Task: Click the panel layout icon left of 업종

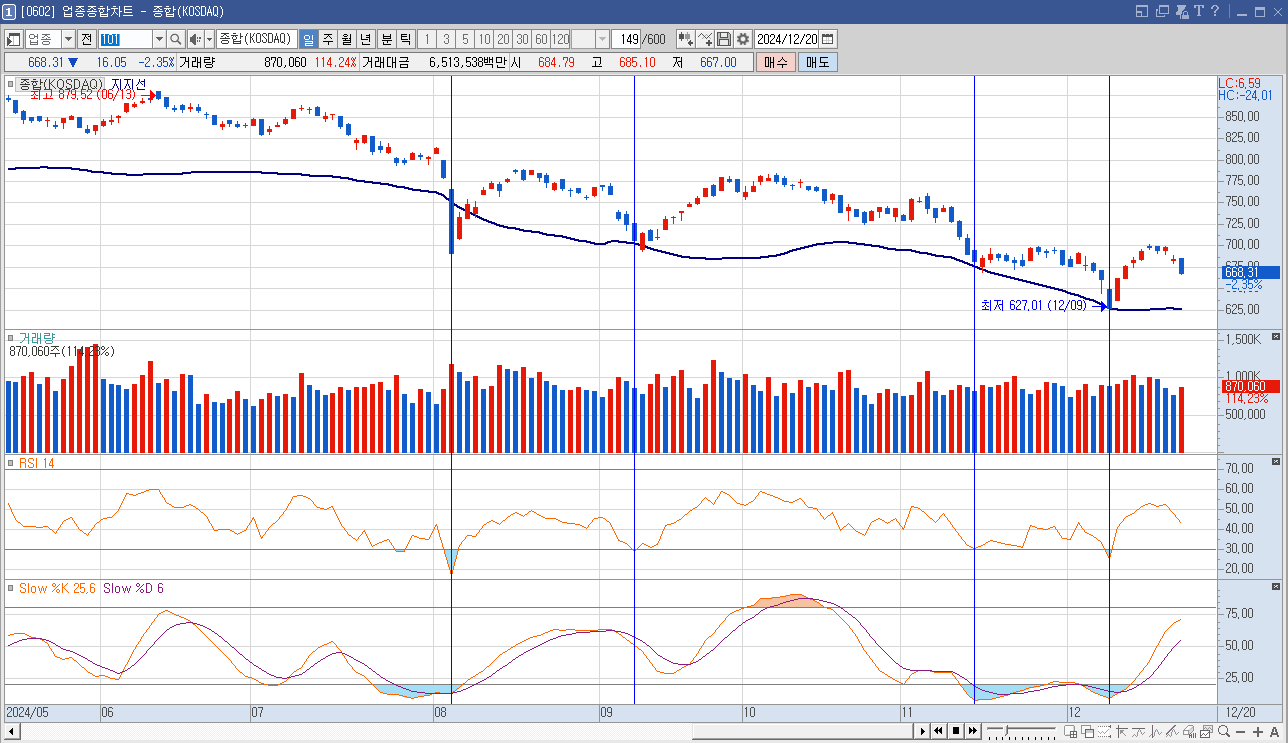Action: click(14, 39)
